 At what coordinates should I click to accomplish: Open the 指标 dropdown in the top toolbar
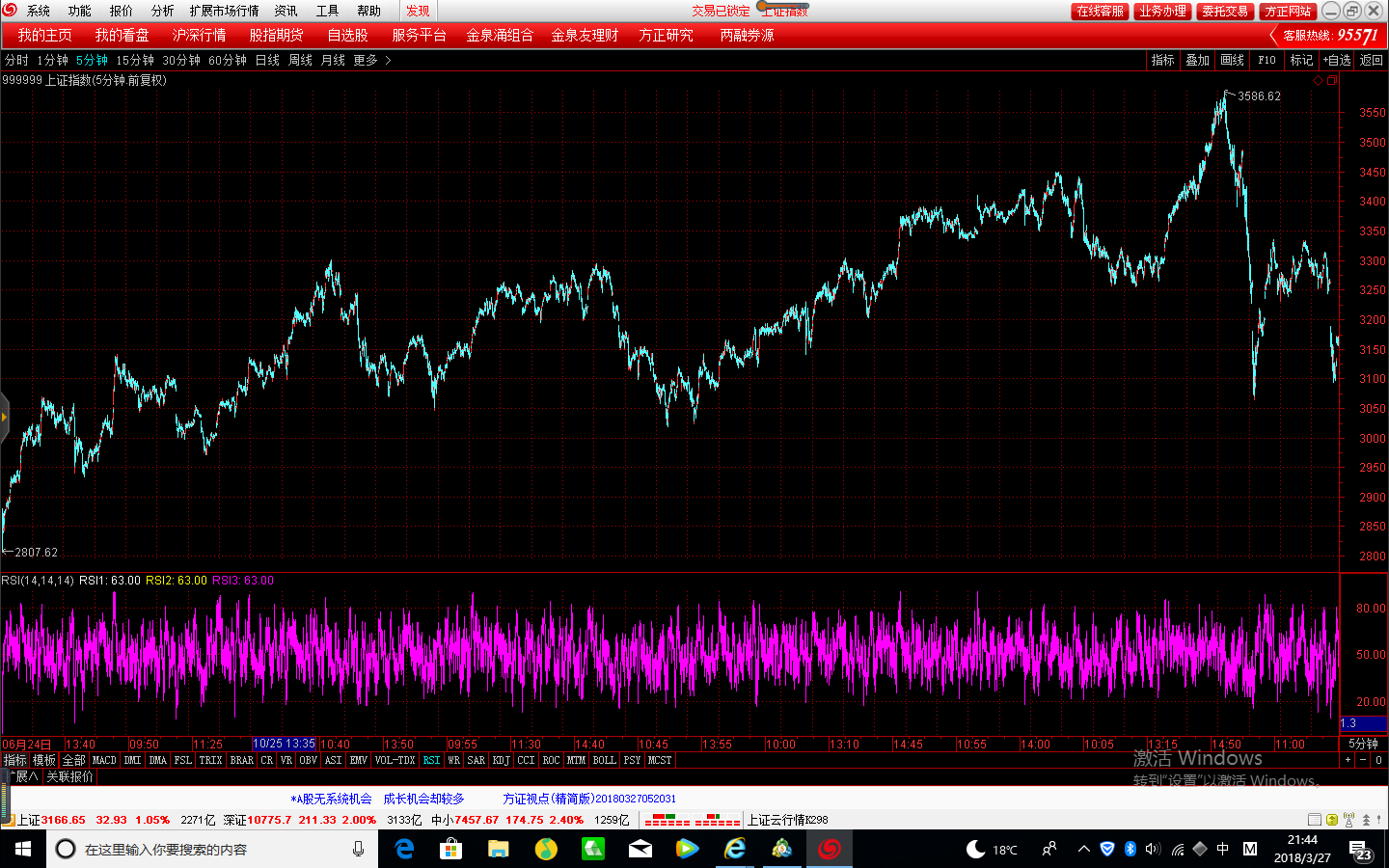[1162, 60]
